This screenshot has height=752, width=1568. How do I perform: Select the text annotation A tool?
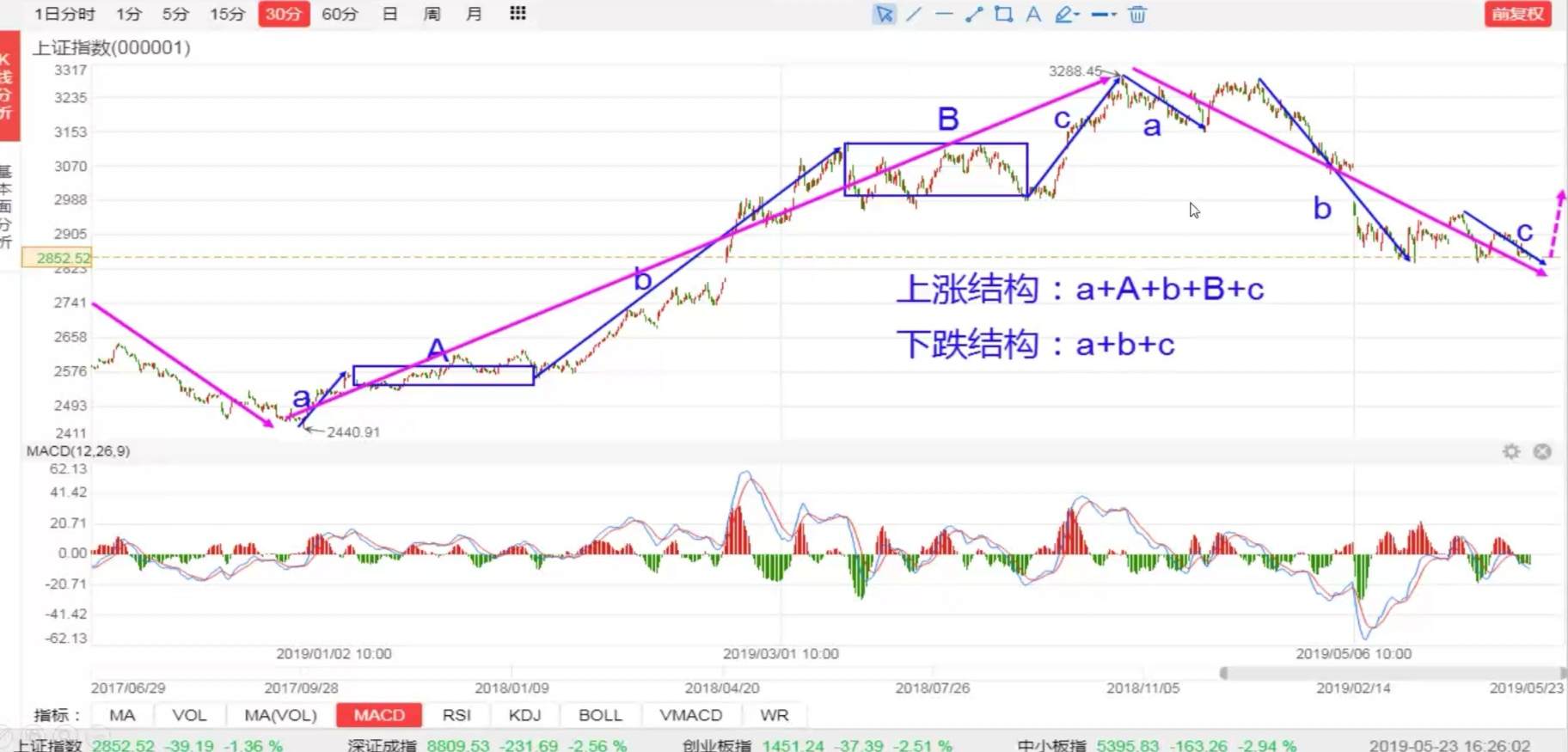1033,15
